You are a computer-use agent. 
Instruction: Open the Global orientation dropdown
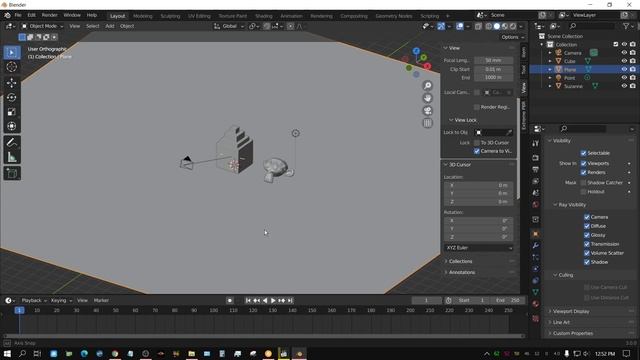(x=229, y=26)
